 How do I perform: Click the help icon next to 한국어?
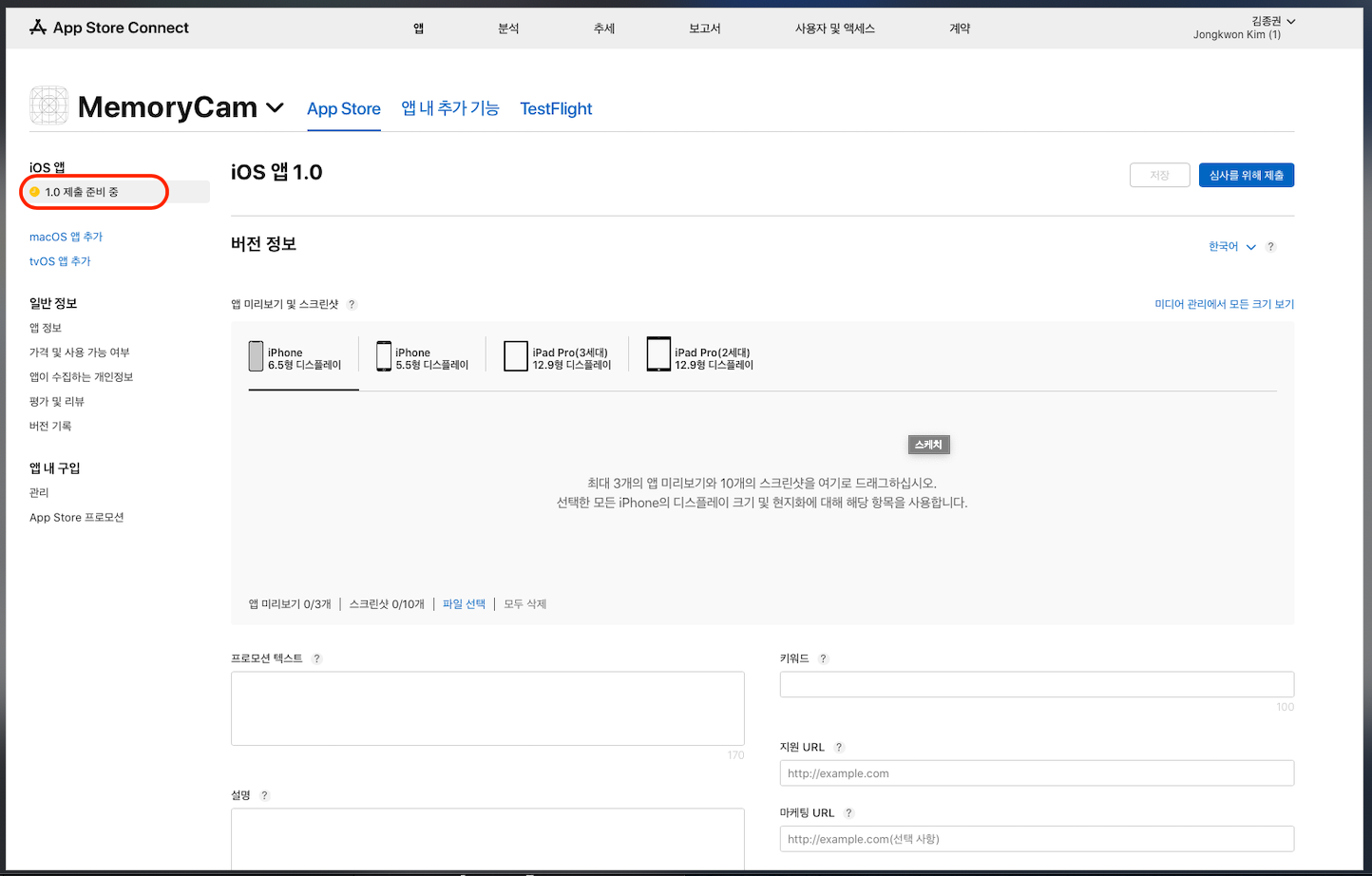(x=1270, y=247)
